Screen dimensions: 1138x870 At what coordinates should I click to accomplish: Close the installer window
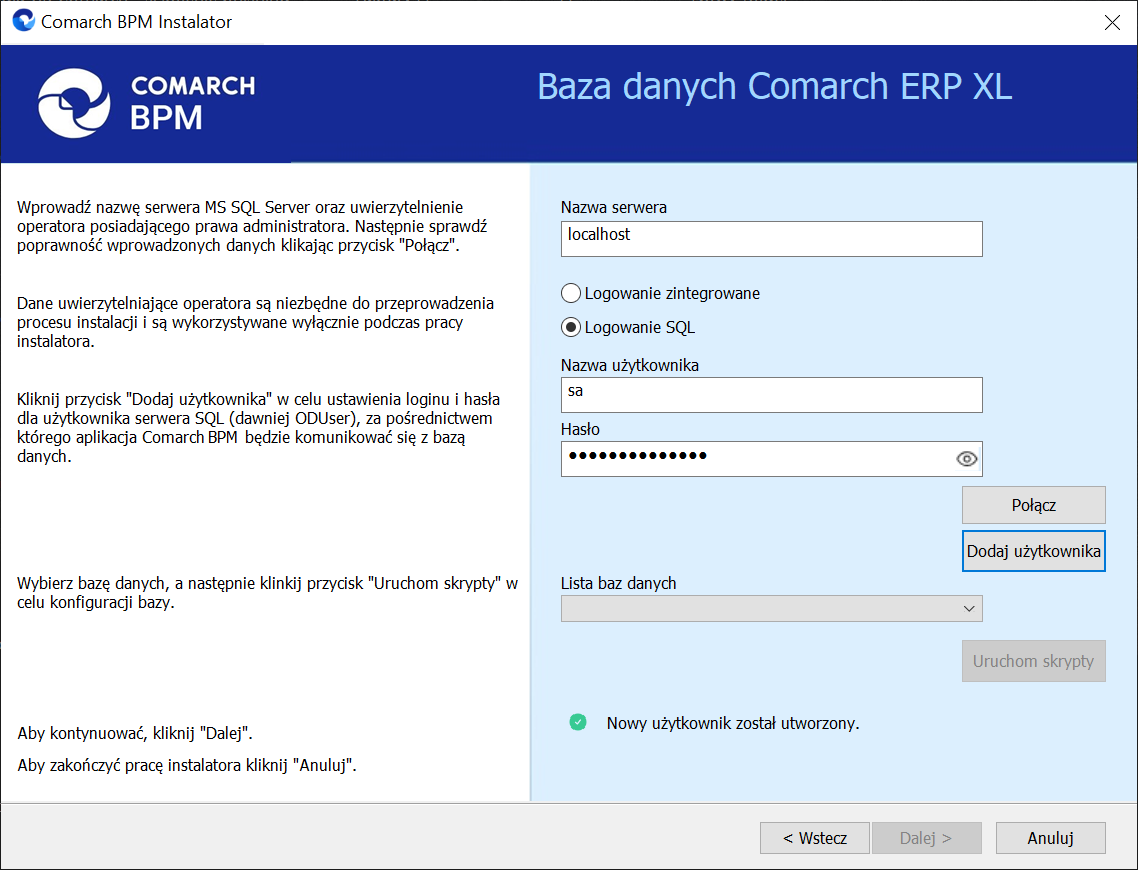[x=1112, y=22]
